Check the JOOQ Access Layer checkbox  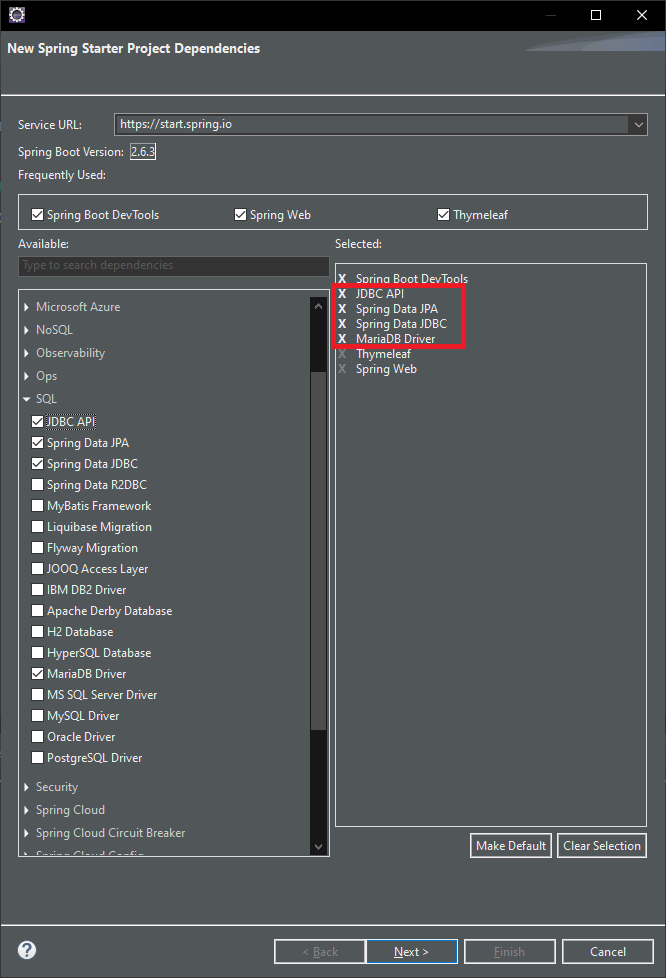37,569
